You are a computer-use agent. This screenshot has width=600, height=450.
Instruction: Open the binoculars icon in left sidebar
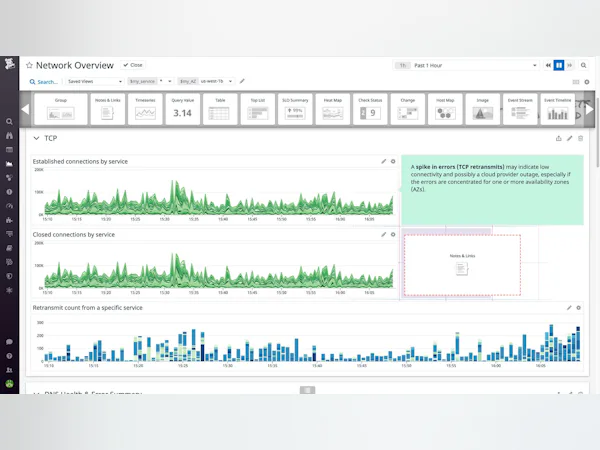tap(10, 135)
